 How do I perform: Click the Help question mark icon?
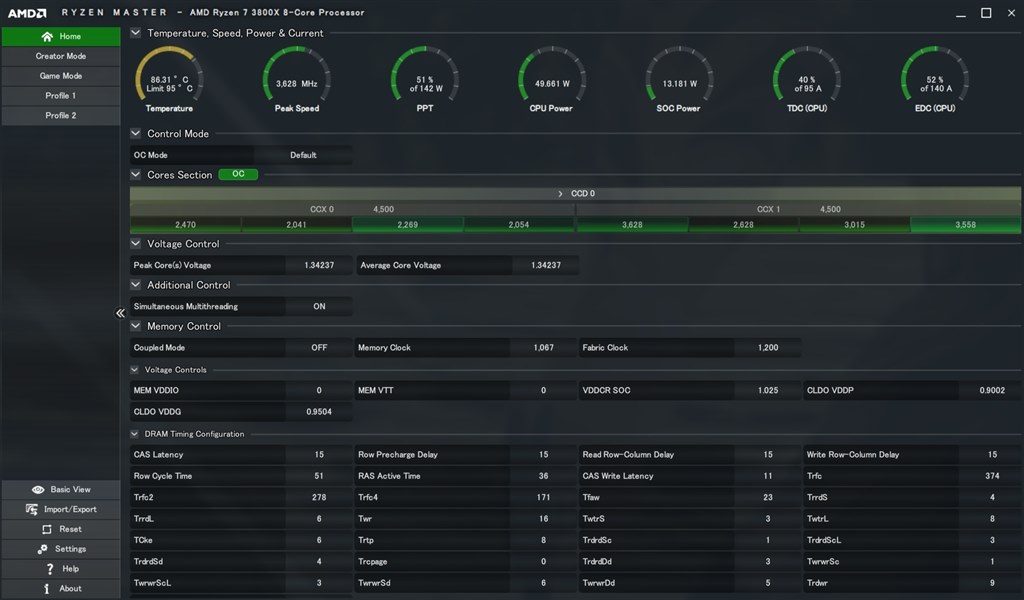[x=50, y=569]
